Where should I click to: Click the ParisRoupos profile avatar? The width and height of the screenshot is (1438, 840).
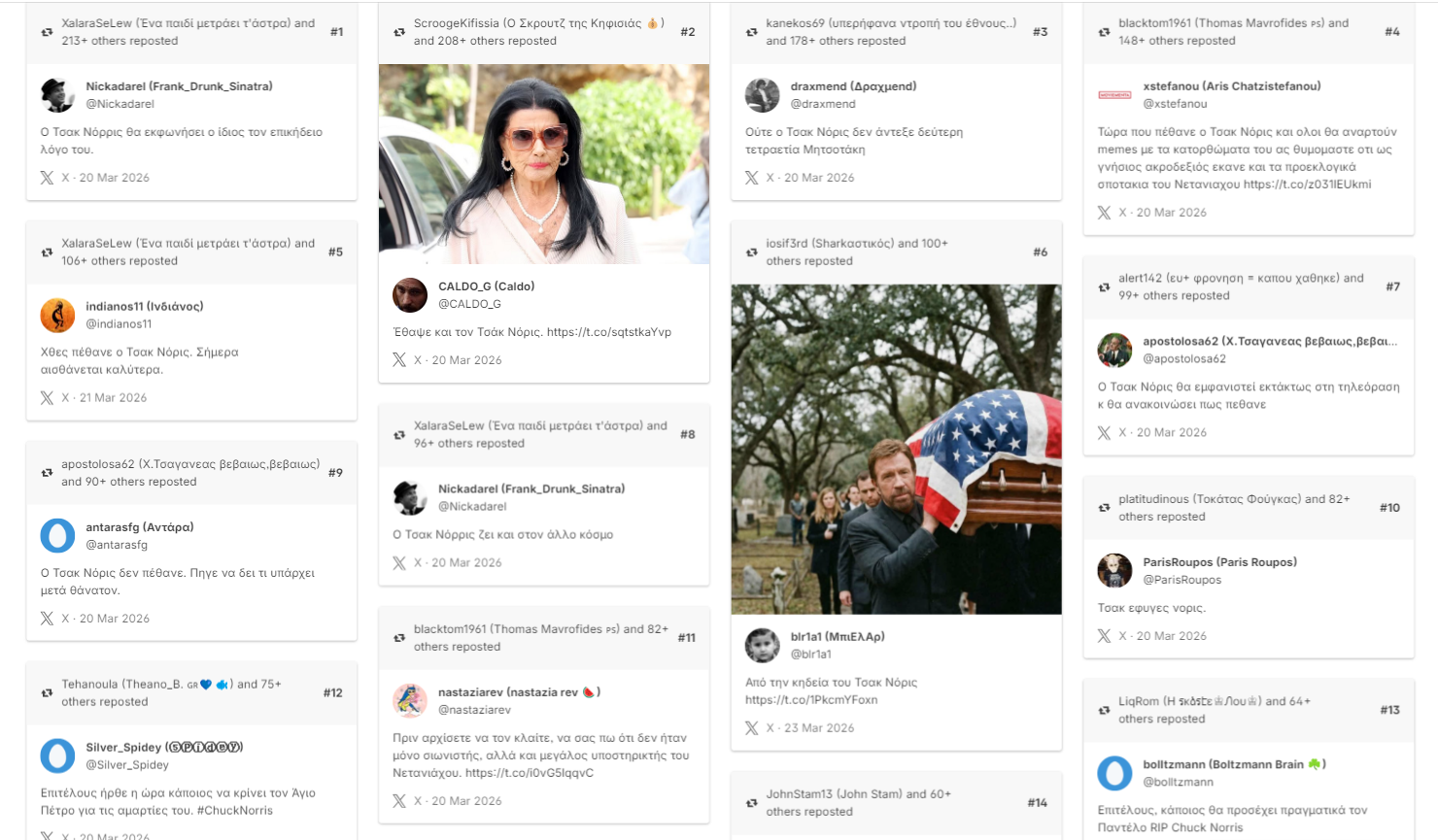click(x=1114, y=571)
